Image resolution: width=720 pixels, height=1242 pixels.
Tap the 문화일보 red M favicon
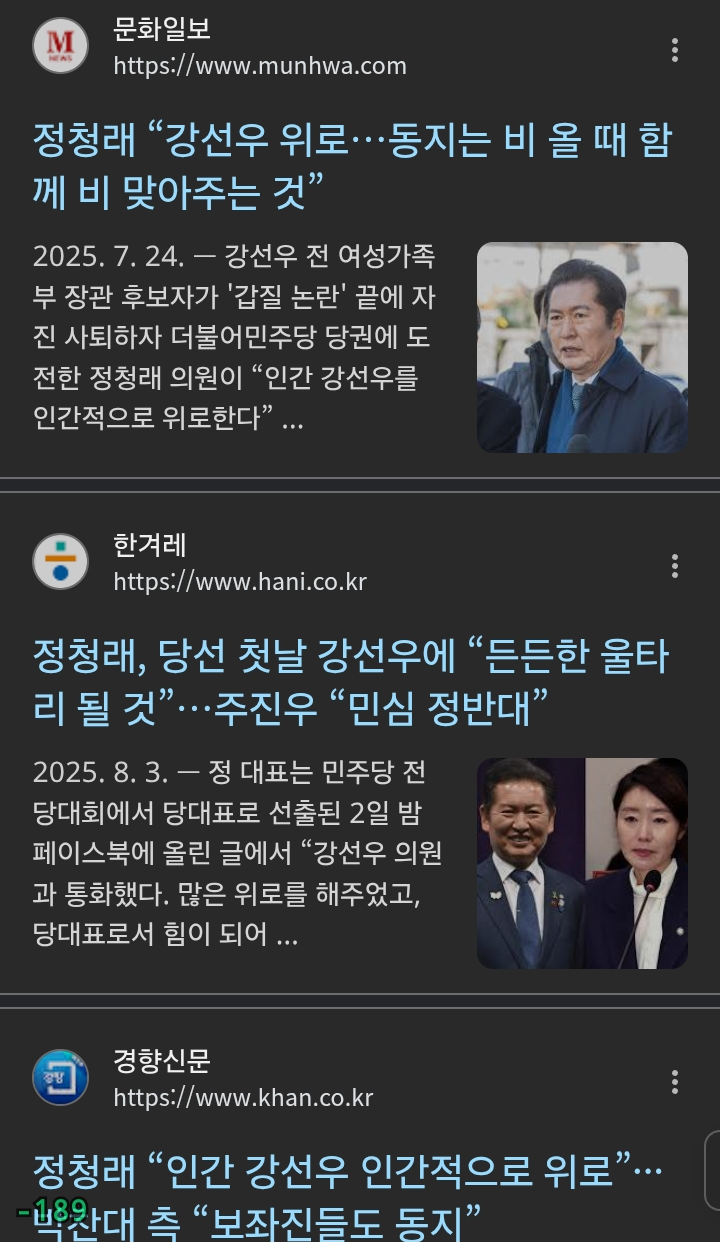[x=61, y=46]
